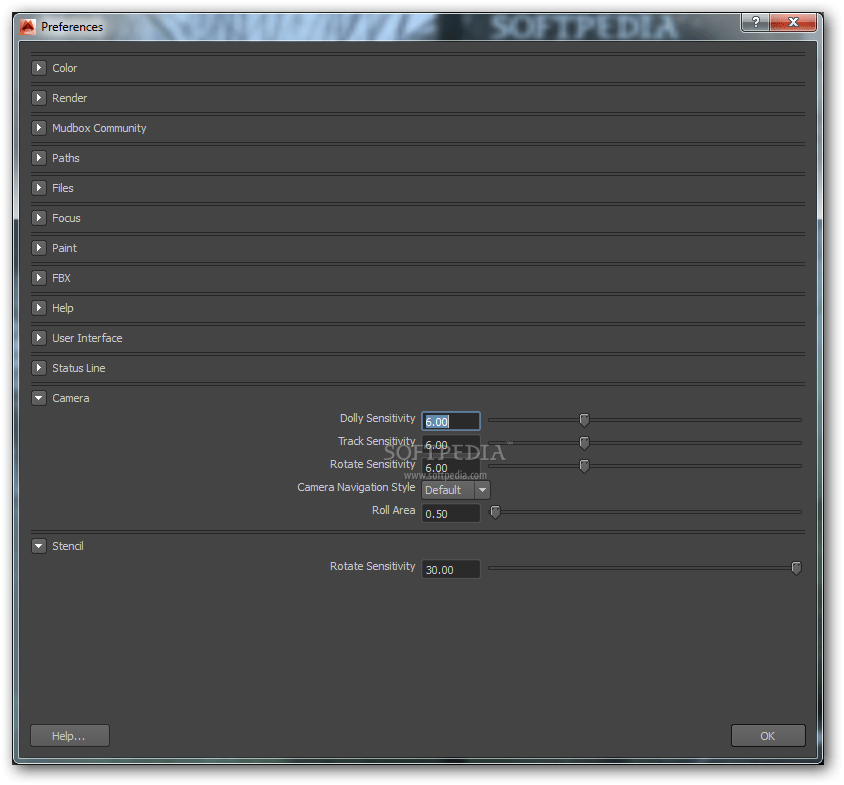Click the Track Sensitivity value field
Viewport: 844px width, 785px height.
[451, 445]
